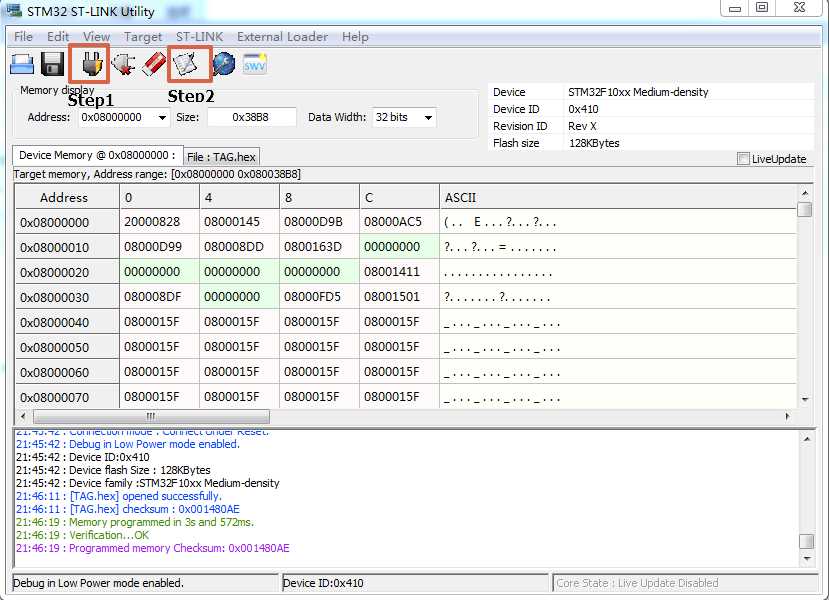Click log line 'Verification...OK'
The width and height of the screenshot is (829, 600).
click(x=82, y=535)
